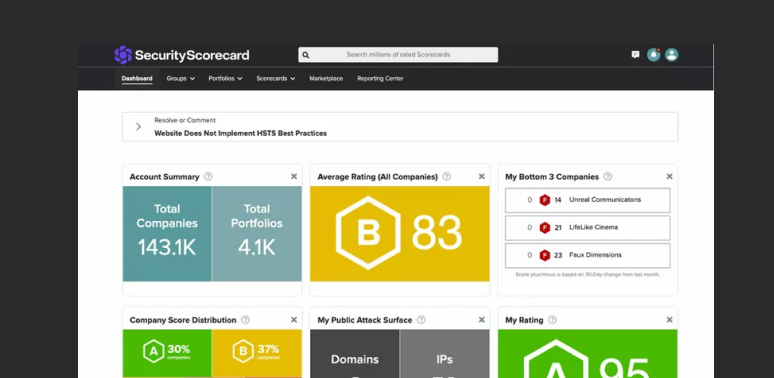Click the F grade badge for Faux Dimensions
Screen dimensions: 774x378
(544, 255)
